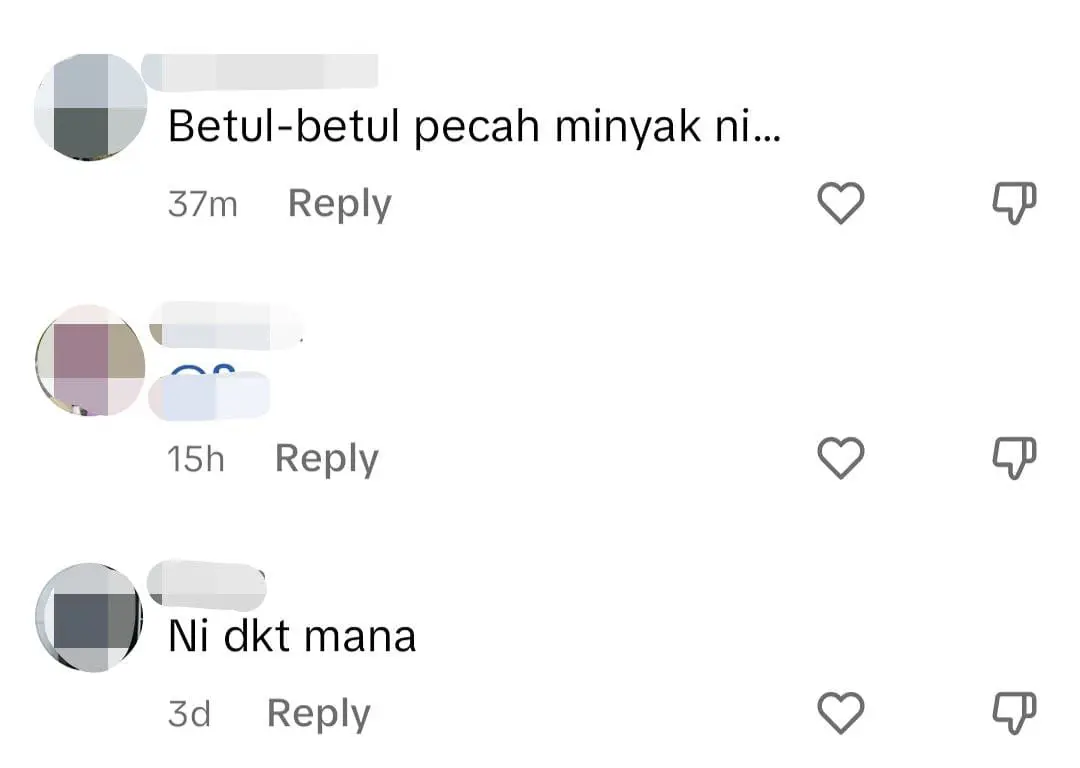The height and width of the screenshot is (768, 1080).
Task: View avatar of the 15h commenter
Action: pyautogui.click(x=91, y=361)
